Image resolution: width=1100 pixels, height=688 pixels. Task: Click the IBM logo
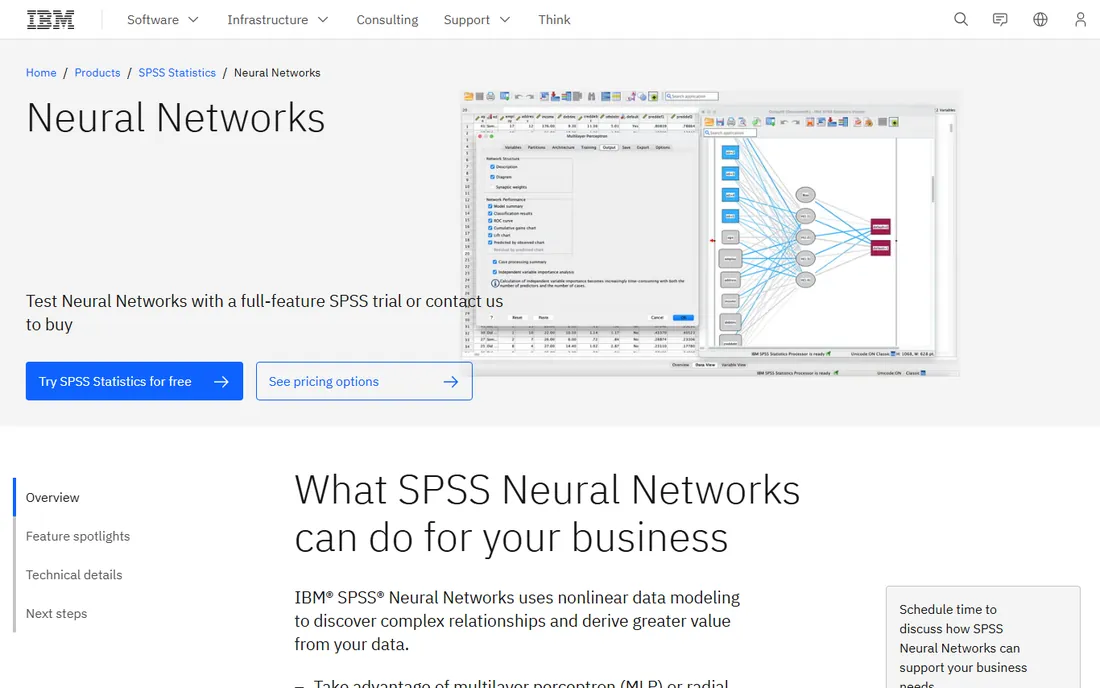click(51, 20)
